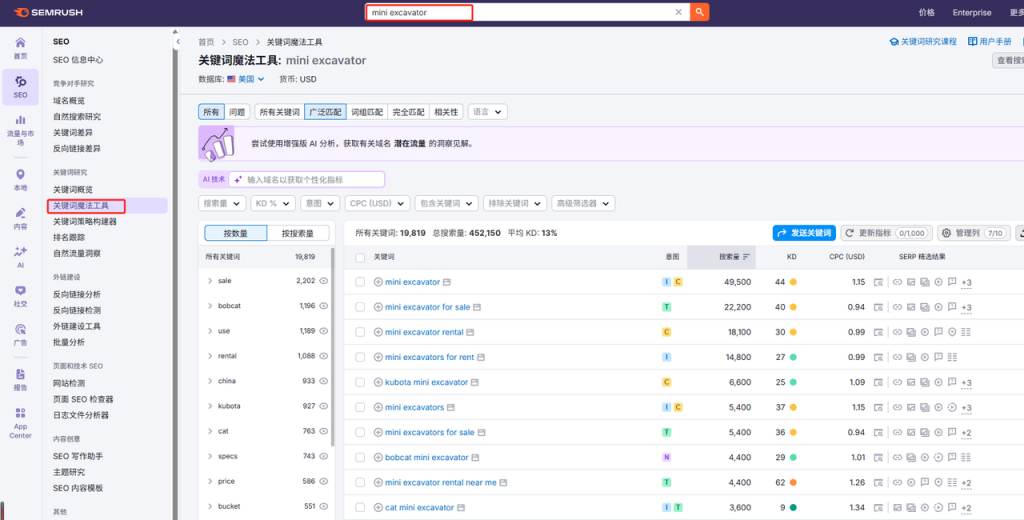
Task: Expand the sale keyword group
Action: tap(209, 281)
